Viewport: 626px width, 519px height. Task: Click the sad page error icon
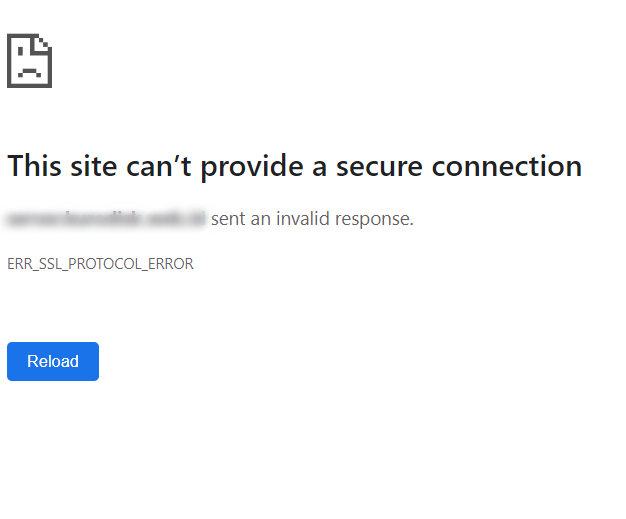click(29, 61)
